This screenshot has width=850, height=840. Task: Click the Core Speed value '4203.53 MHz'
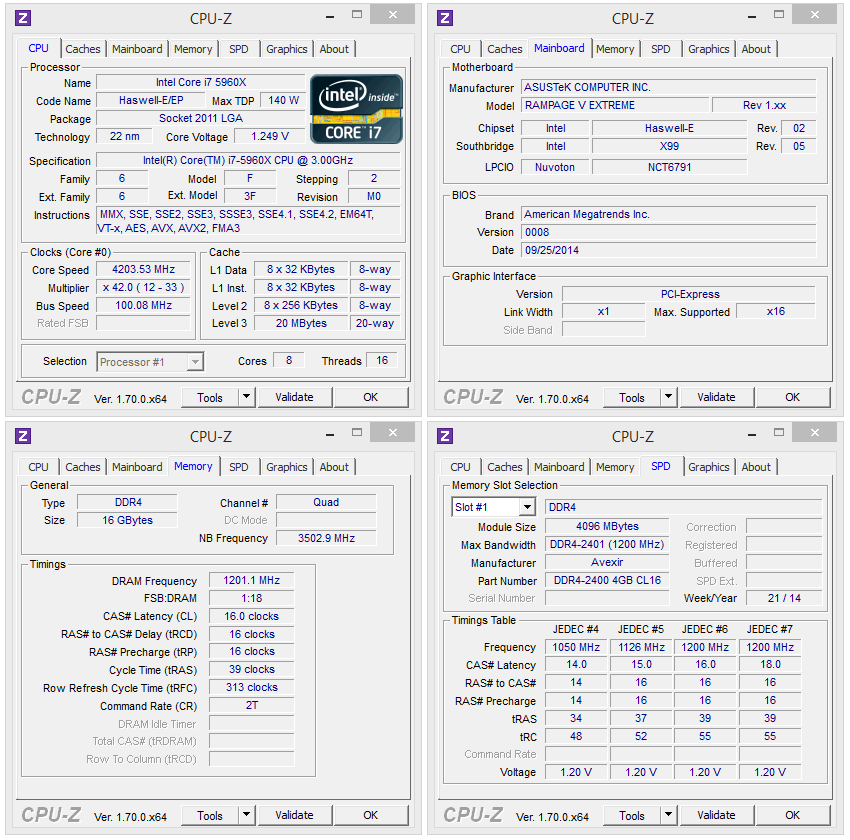click(144, 269)
